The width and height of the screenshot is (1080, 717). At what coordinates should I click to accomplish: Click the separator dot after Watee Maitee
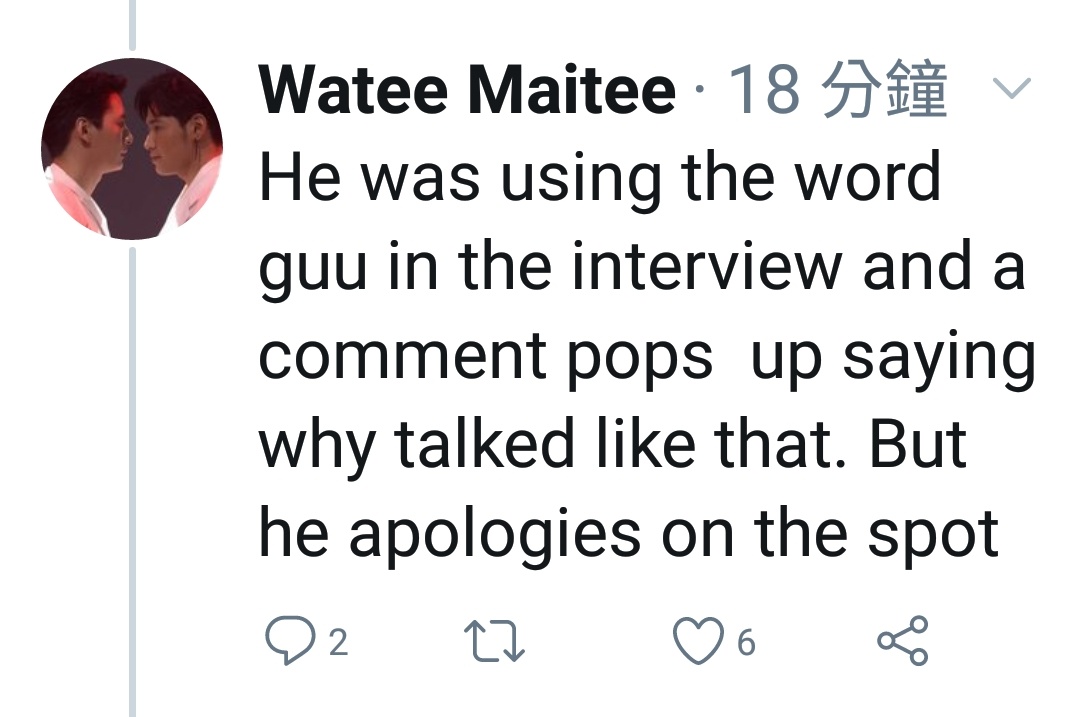pos(700,89)
